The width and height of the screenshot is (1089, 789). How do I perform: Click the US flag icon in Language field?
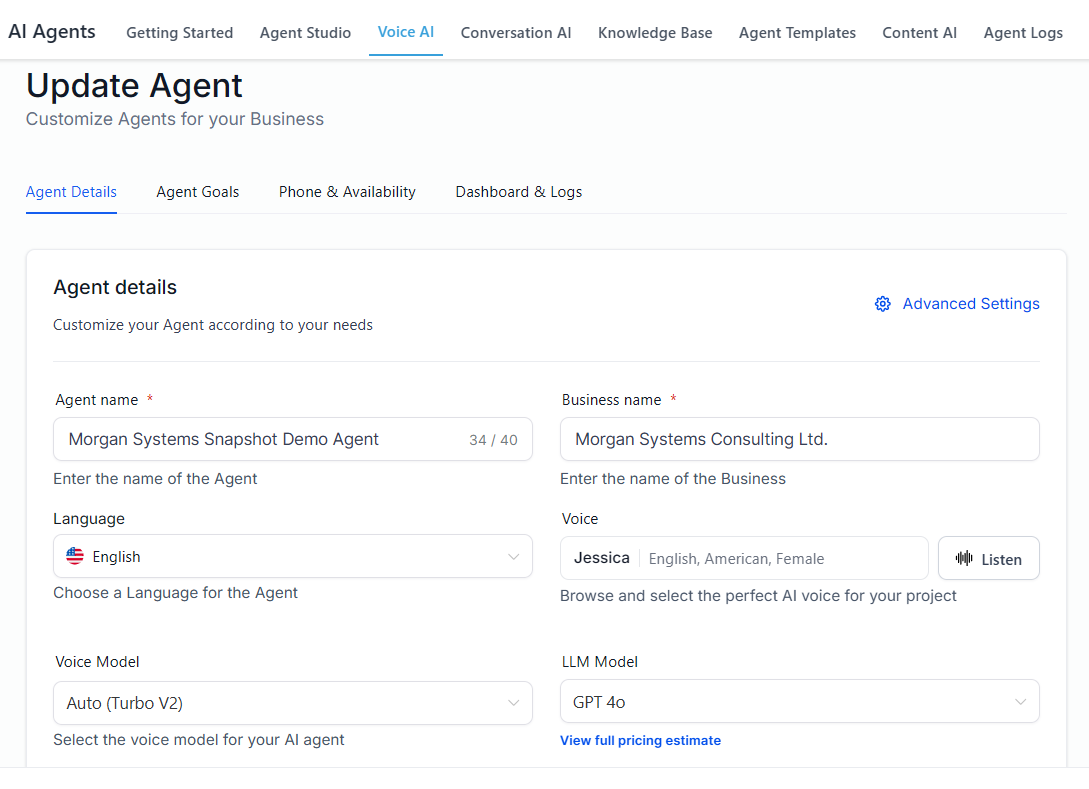click(75, 556)
